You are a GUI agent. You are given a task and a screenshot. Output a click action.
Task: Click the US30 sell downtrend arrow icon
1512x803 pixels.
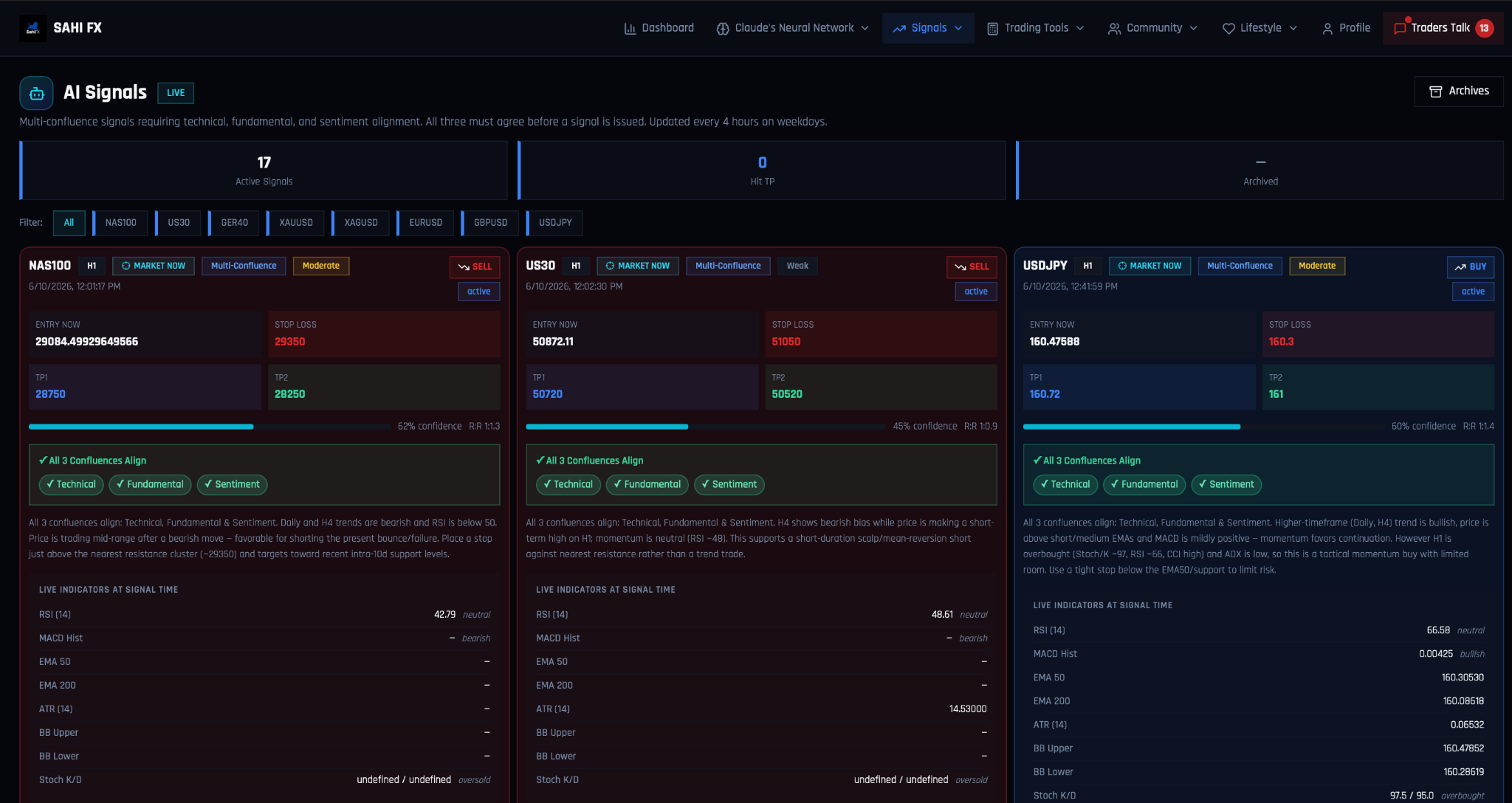tap(961, 267)
